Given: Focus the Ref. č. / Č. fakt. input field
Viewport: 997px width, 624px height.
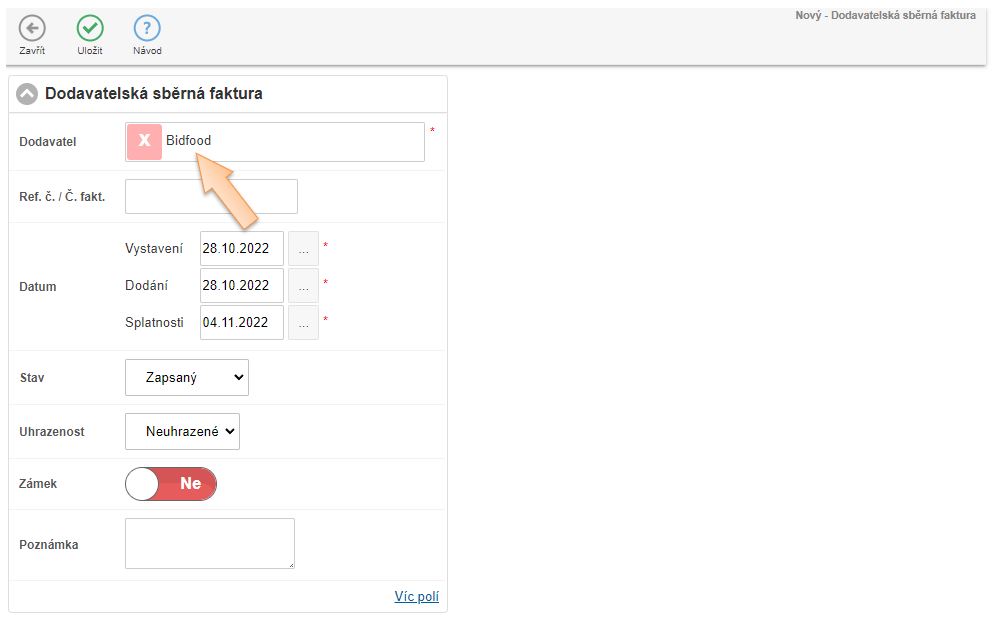Looking at the screenshot, I should point(211,197).
